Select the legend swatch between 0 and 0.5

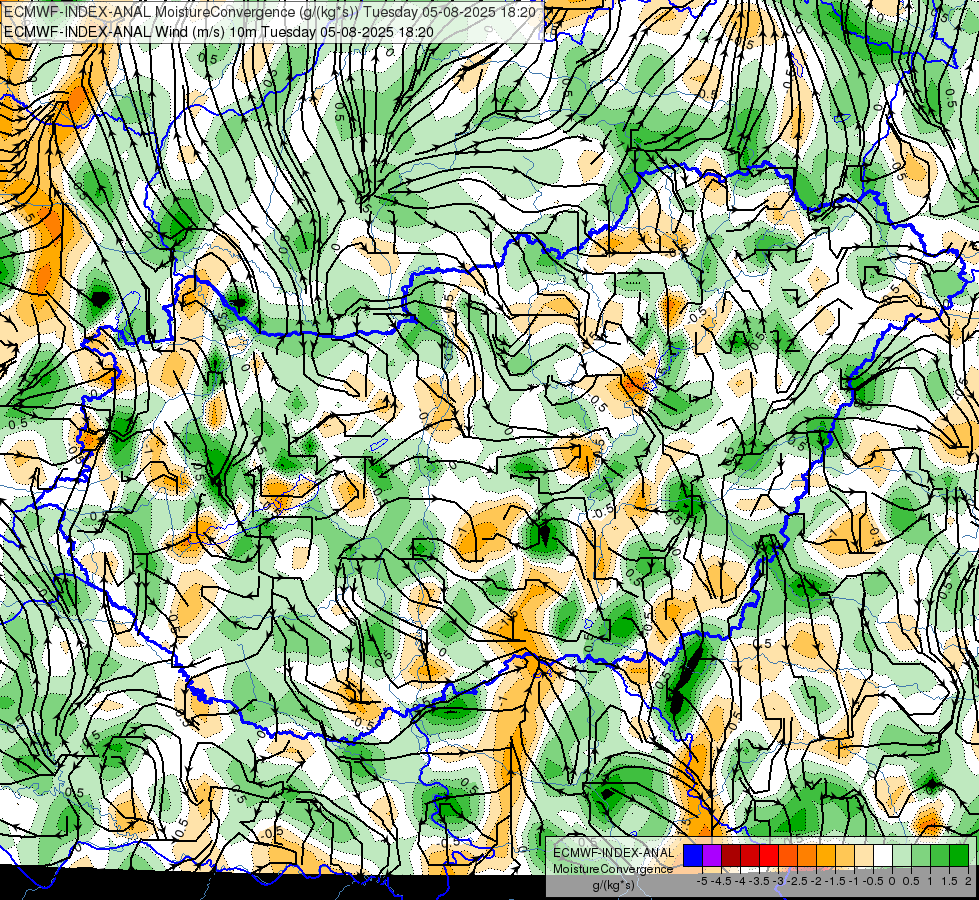coord(902,855)
